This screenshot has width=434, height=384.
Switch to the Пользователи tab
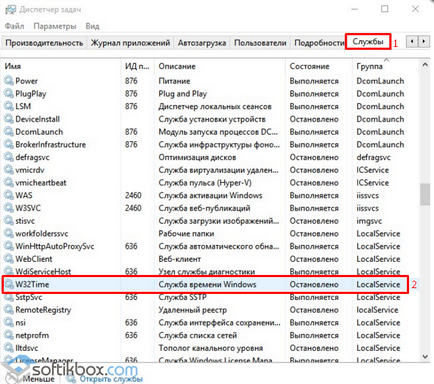click(260, 43)
